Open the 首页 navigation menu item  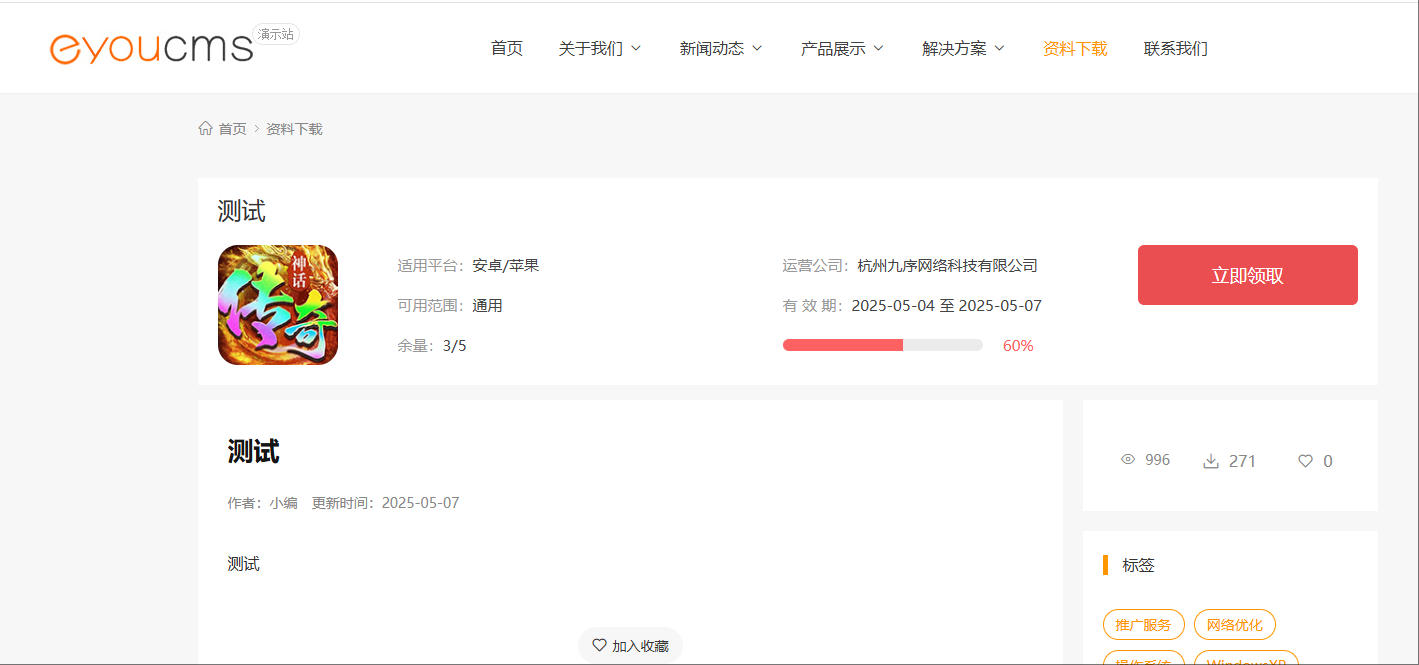pos(507,48)
